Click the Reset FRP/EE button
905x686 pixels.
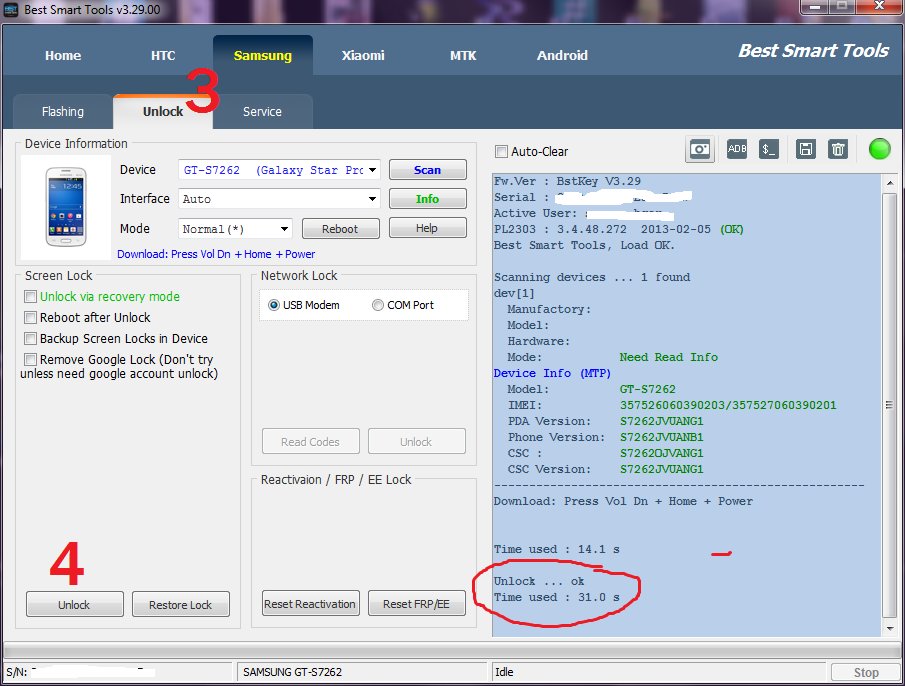pyautogui.click(x=417, y=603)
